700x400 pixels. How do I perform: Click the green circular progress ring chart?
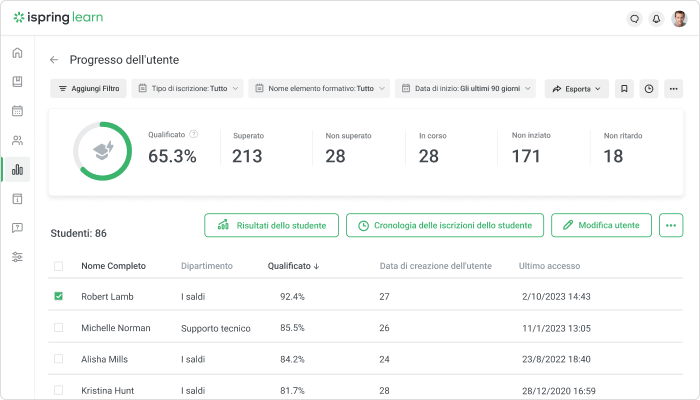[103, 151]
